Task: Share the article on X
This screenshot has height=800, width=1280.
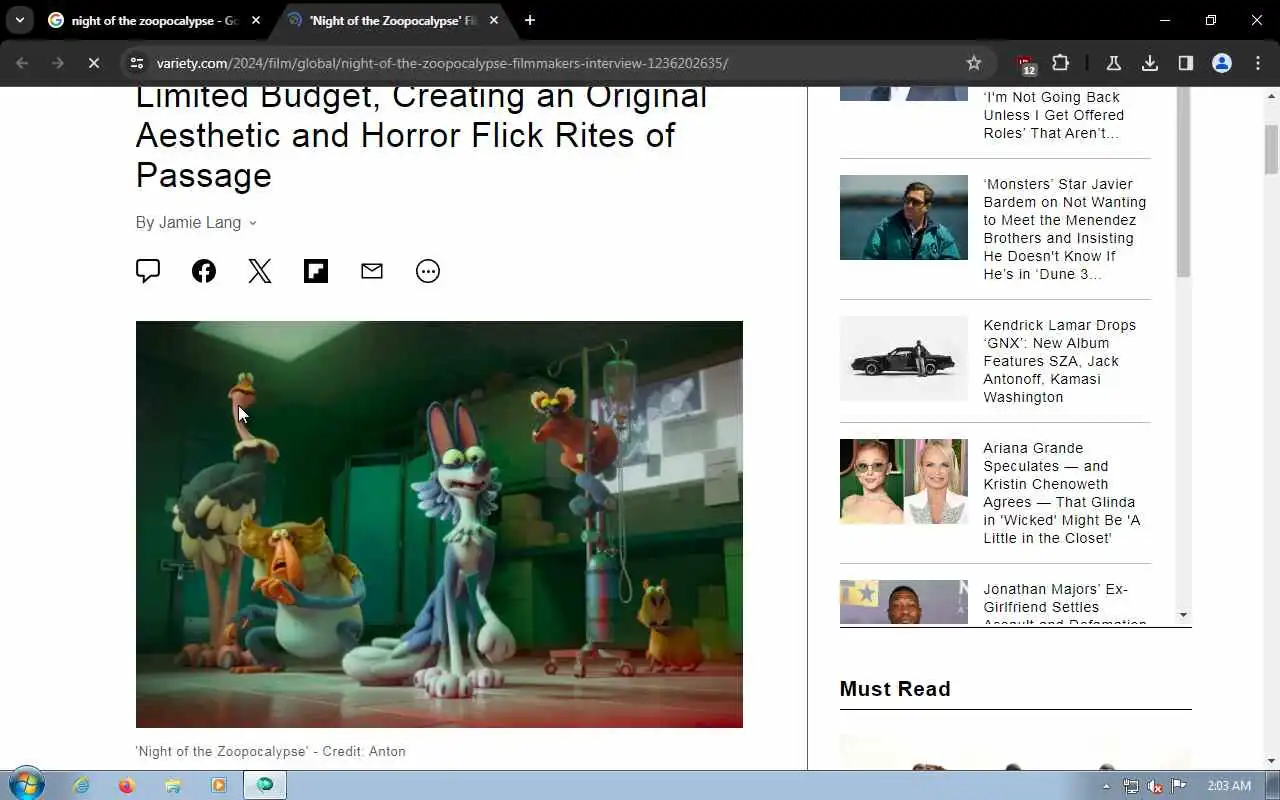Action: coord(260,271)
